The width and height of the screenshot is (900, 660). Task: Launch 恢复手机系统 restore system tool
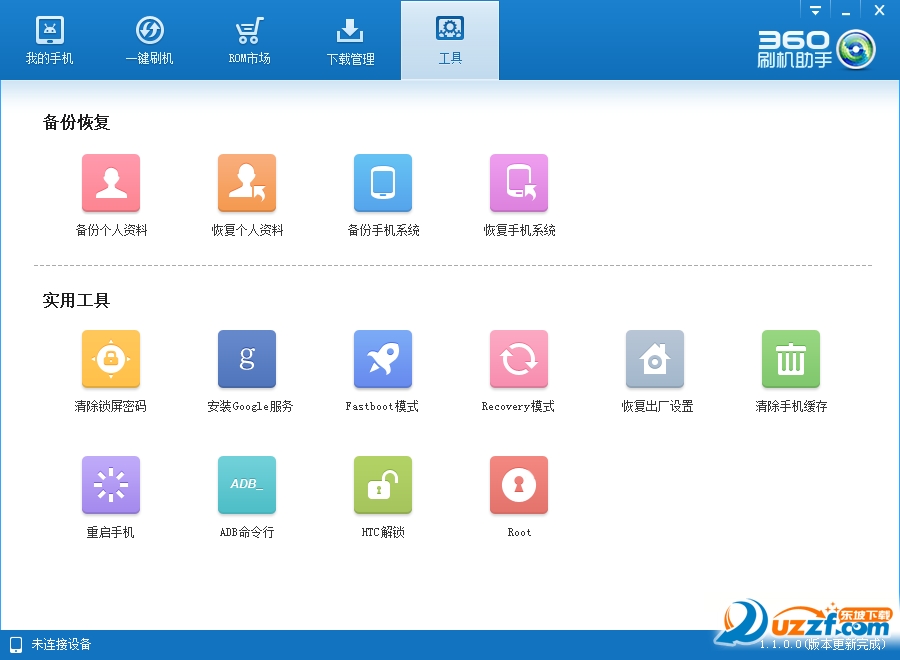tap(519, 183)
